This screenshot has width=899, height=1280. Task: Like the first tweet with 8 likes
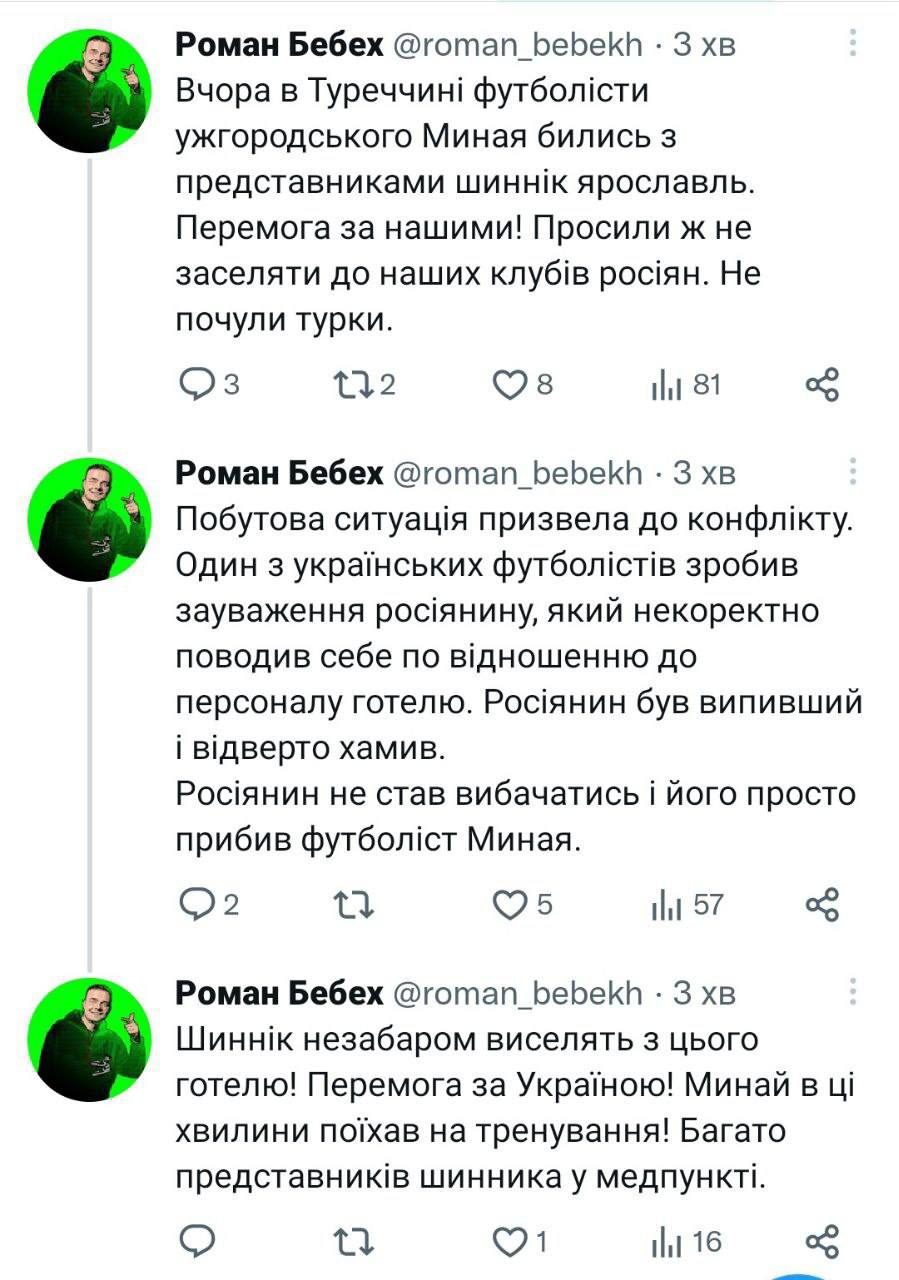[x=511, y=385]
